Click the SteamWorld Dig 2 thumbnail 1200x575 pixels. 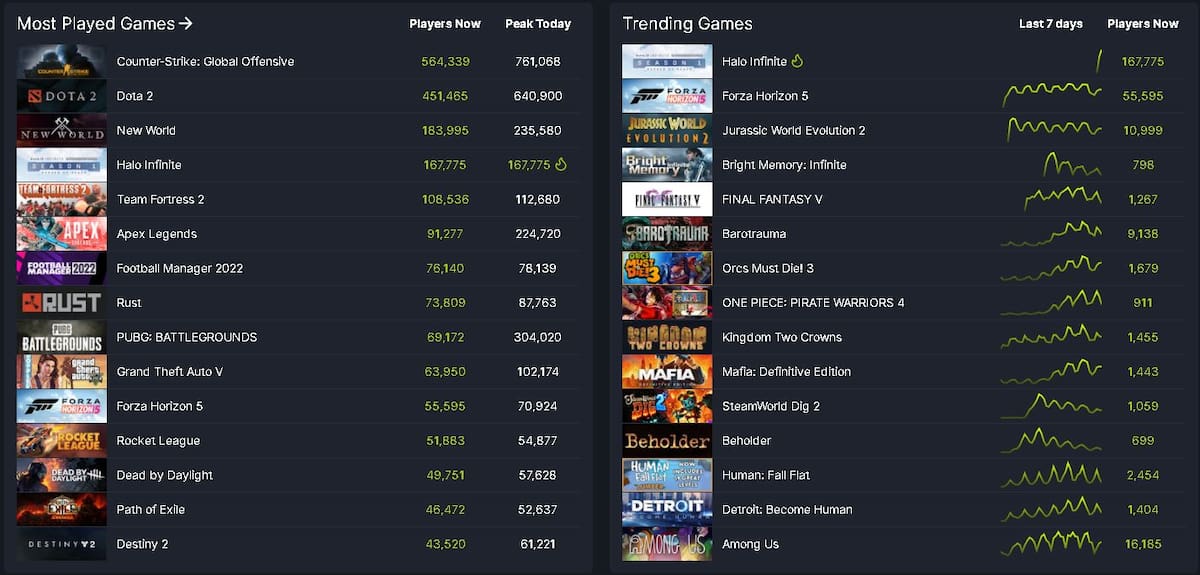click(x=667, y=407)
